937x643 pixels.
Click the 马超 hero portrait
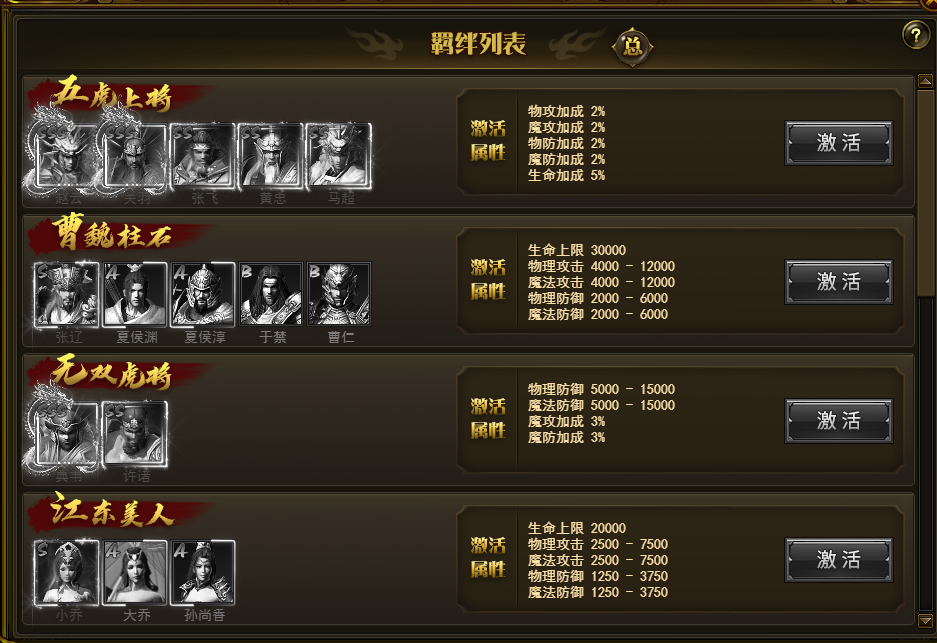(x=339, y=156)
